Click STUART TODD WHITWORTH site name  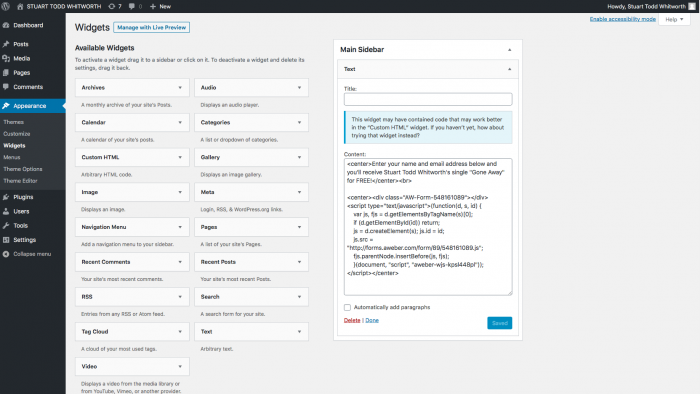[x=64, y=6]
